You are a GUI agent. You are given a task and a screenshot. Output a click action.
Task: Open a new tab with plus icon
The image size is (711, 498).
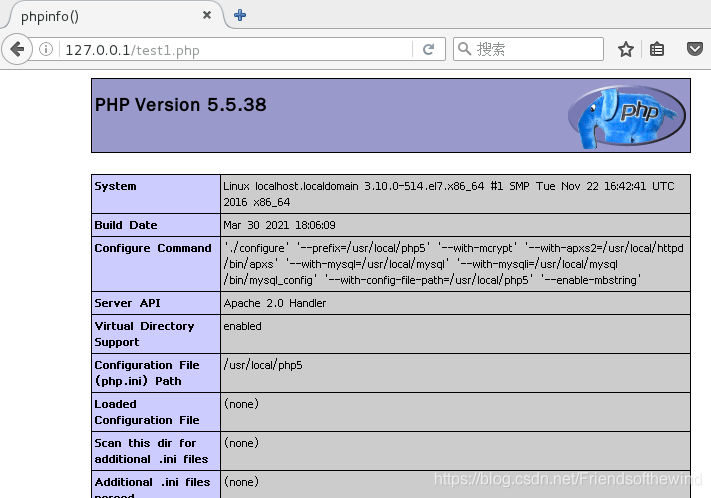(240, 15)
